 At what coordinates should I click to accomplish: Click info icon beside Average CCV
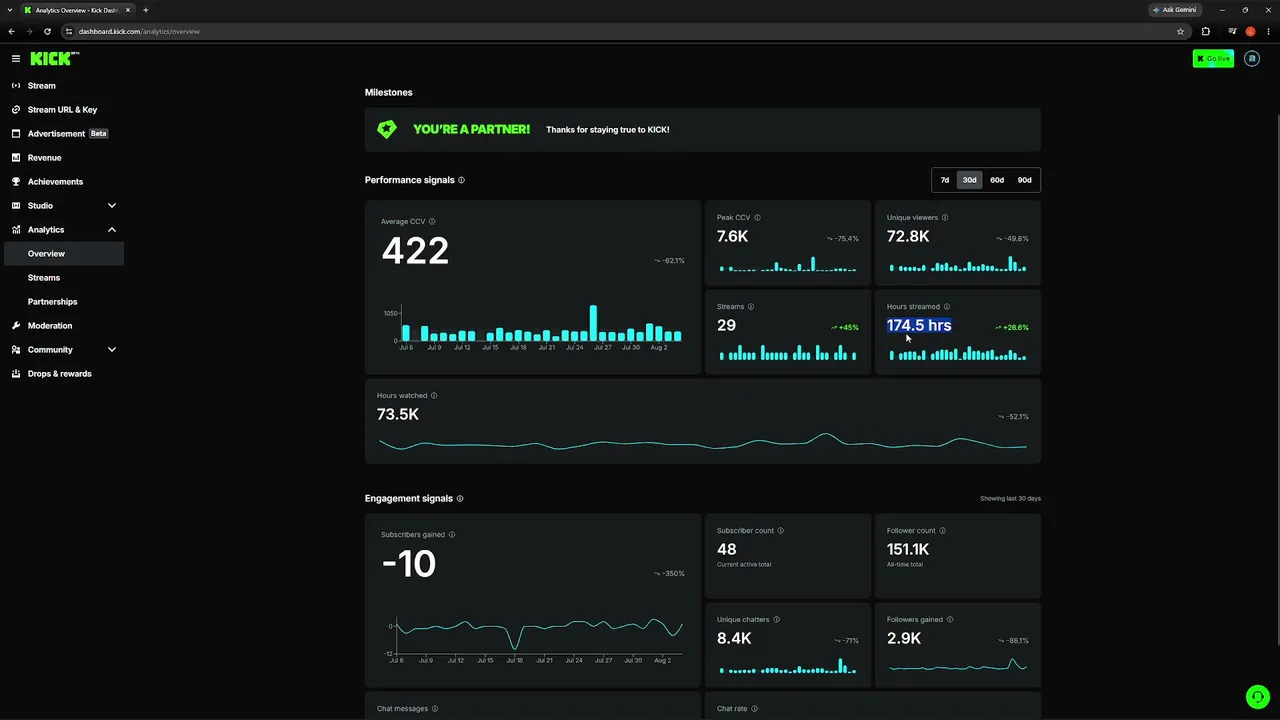tap(432, 222)
